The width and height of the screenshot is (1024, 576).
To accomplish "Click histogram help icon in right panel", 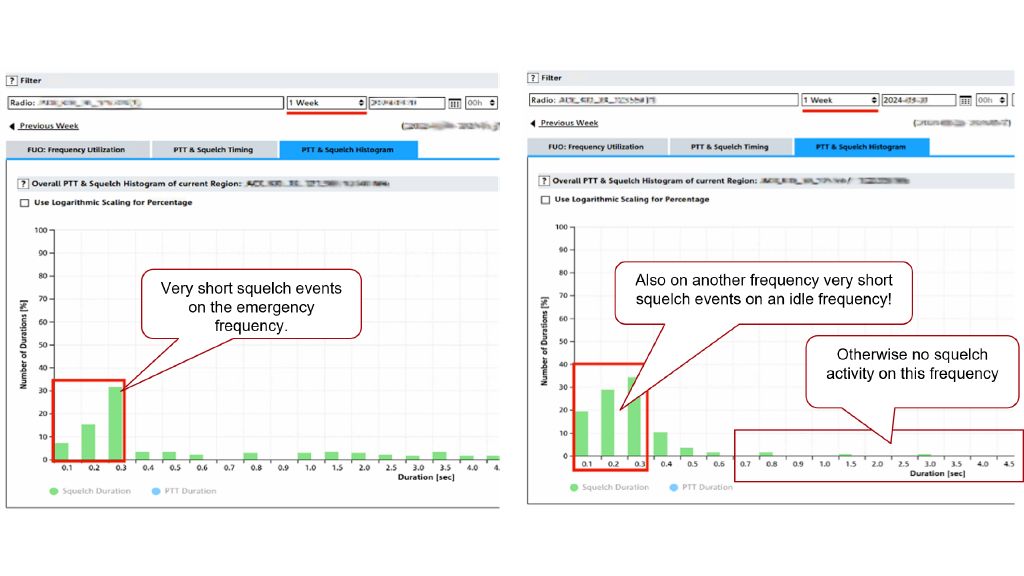I will 544,181.
